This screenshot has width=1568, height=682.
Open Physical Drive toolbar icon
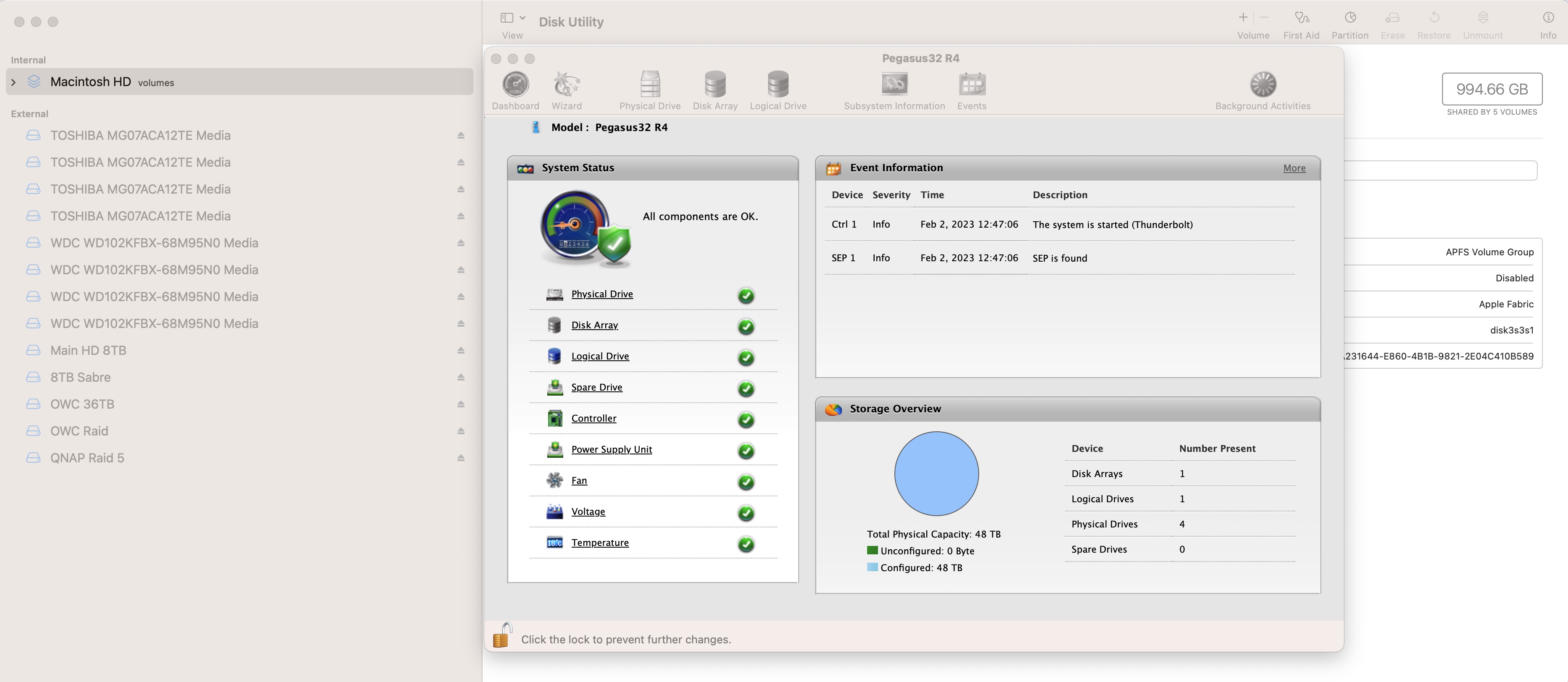pos(649,85)
